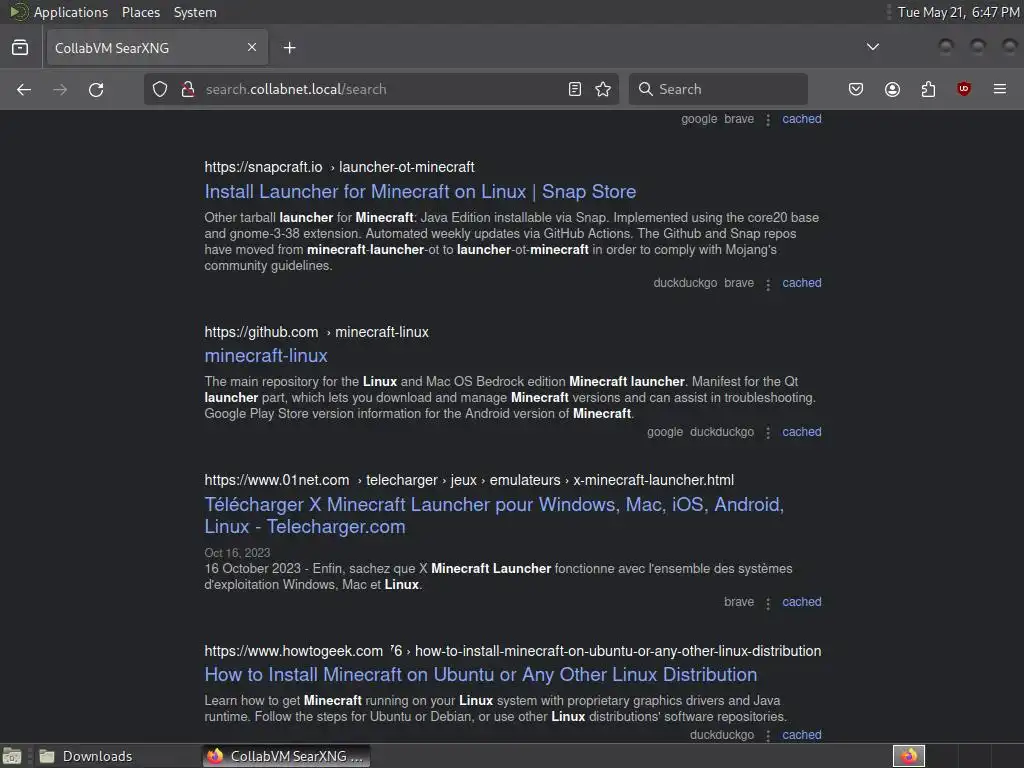This screenshot has width=1024, height=768.
Task: Open the Pocket save icon
Action: tap(856, 89)
